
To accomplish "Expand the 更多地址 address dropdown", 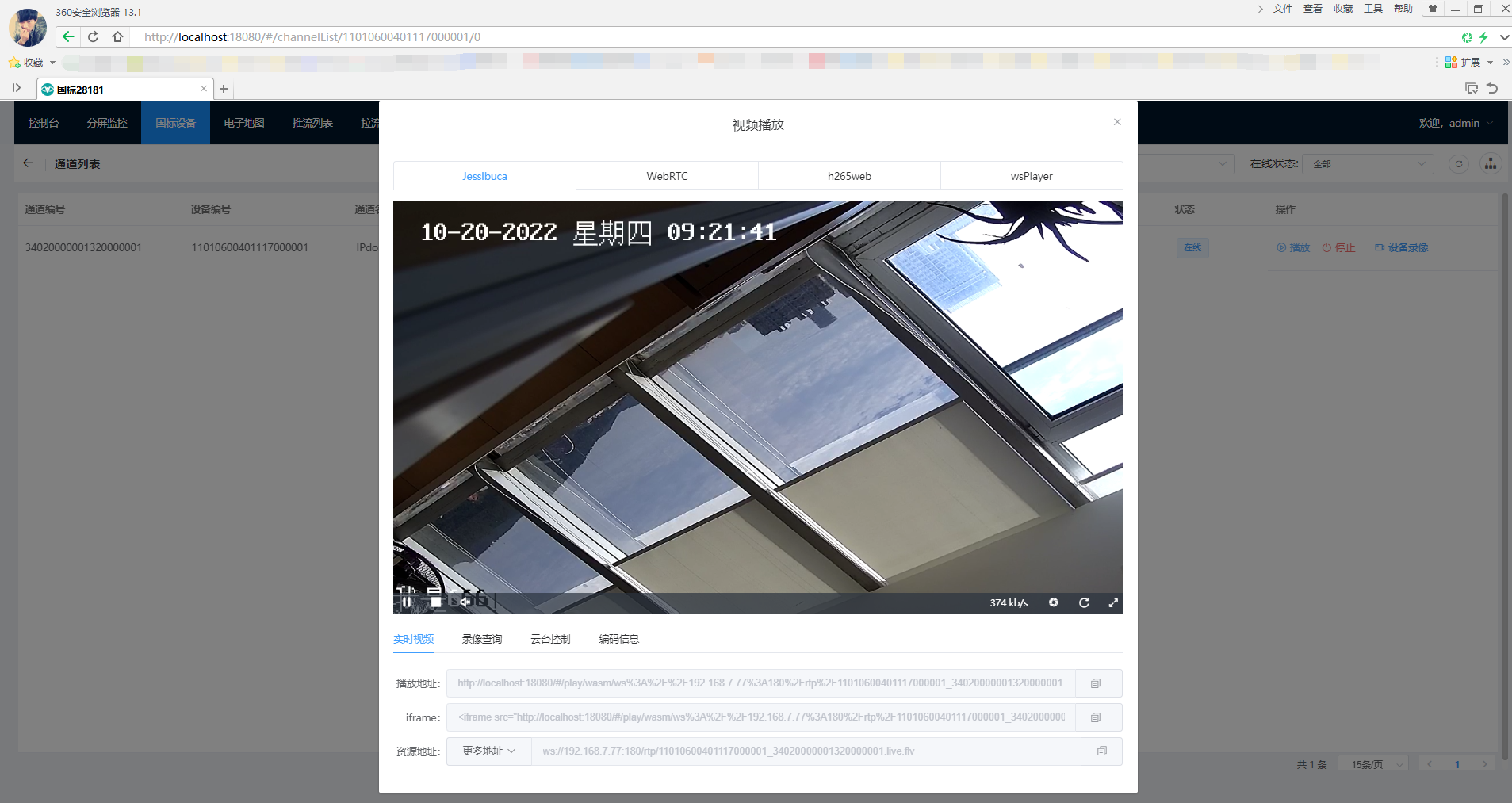I will point(488,751).
